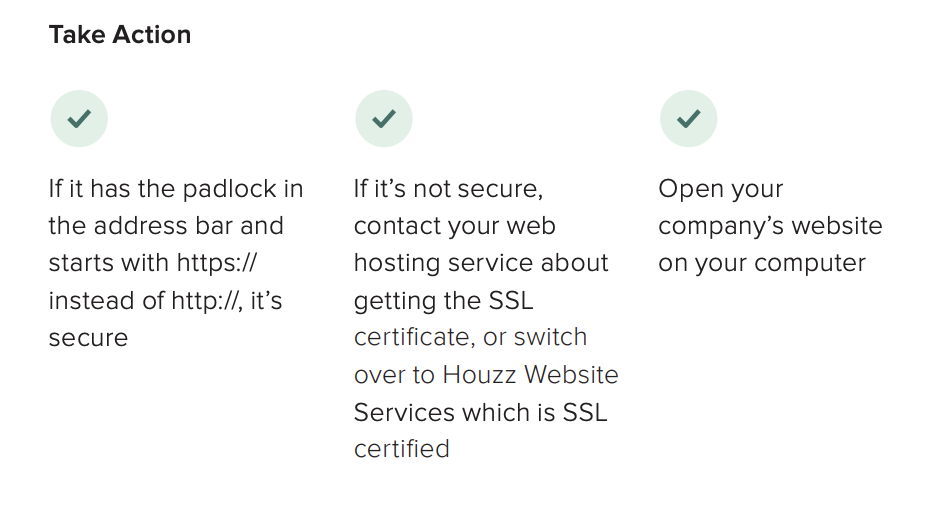Click the "Take Action" heading
This screenshot has height=514, width=948.
click(120, 35)
